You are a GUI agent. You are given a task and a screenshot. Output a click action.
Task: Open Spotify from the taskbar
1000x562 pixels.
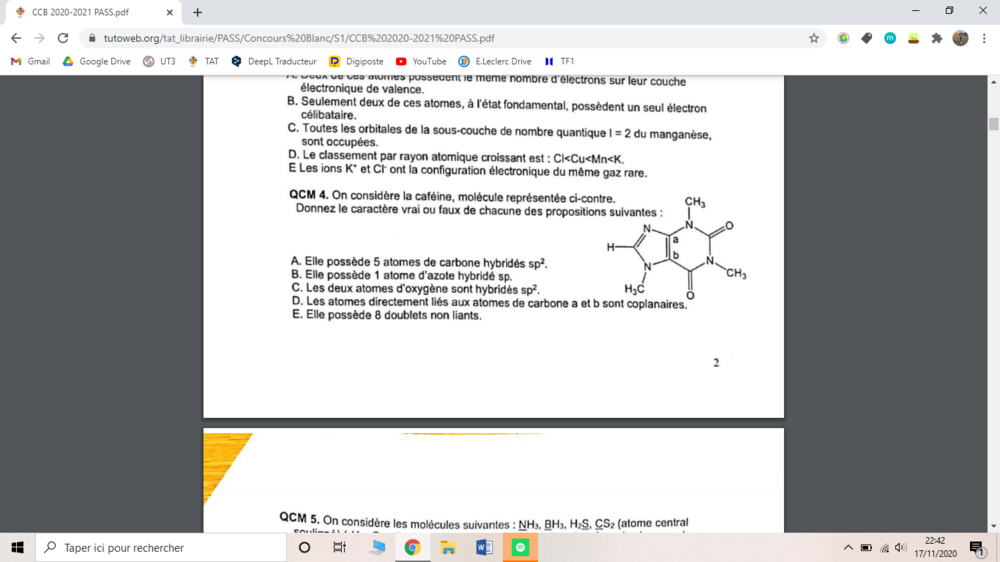click(x=520, y=548)
